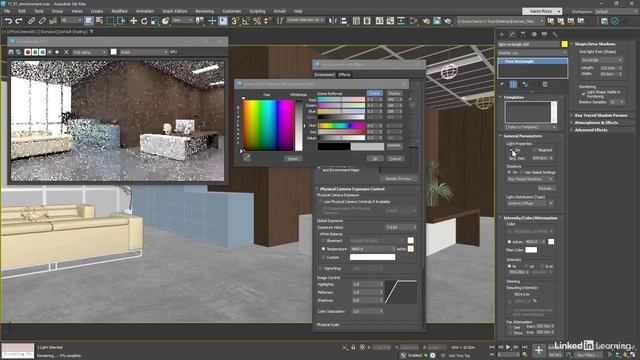Activate the Select and Rotate tool
Screen dimensions: 640x360
144,21
